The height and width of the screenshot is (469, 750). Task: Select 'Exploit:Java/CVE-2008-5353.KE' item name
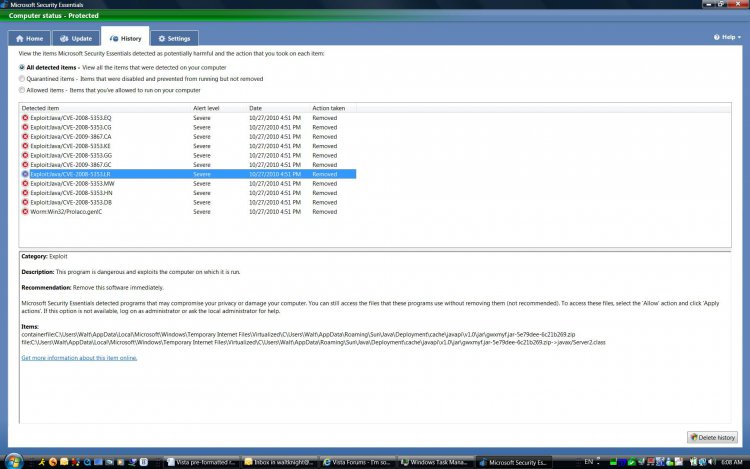point(70,146)
